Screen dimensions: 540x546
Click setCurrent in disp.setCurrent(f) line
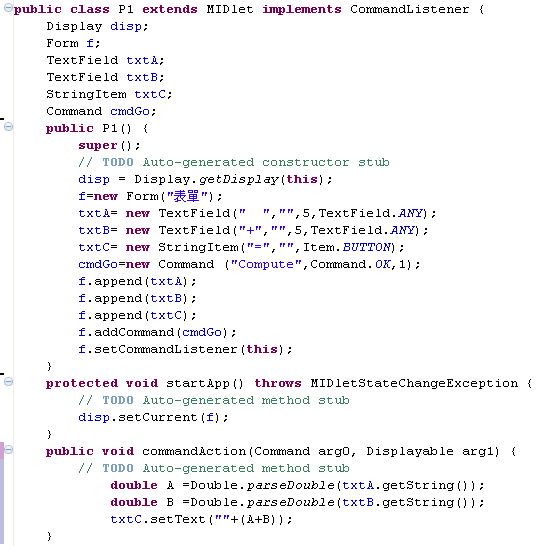click(x=158, y=417)
